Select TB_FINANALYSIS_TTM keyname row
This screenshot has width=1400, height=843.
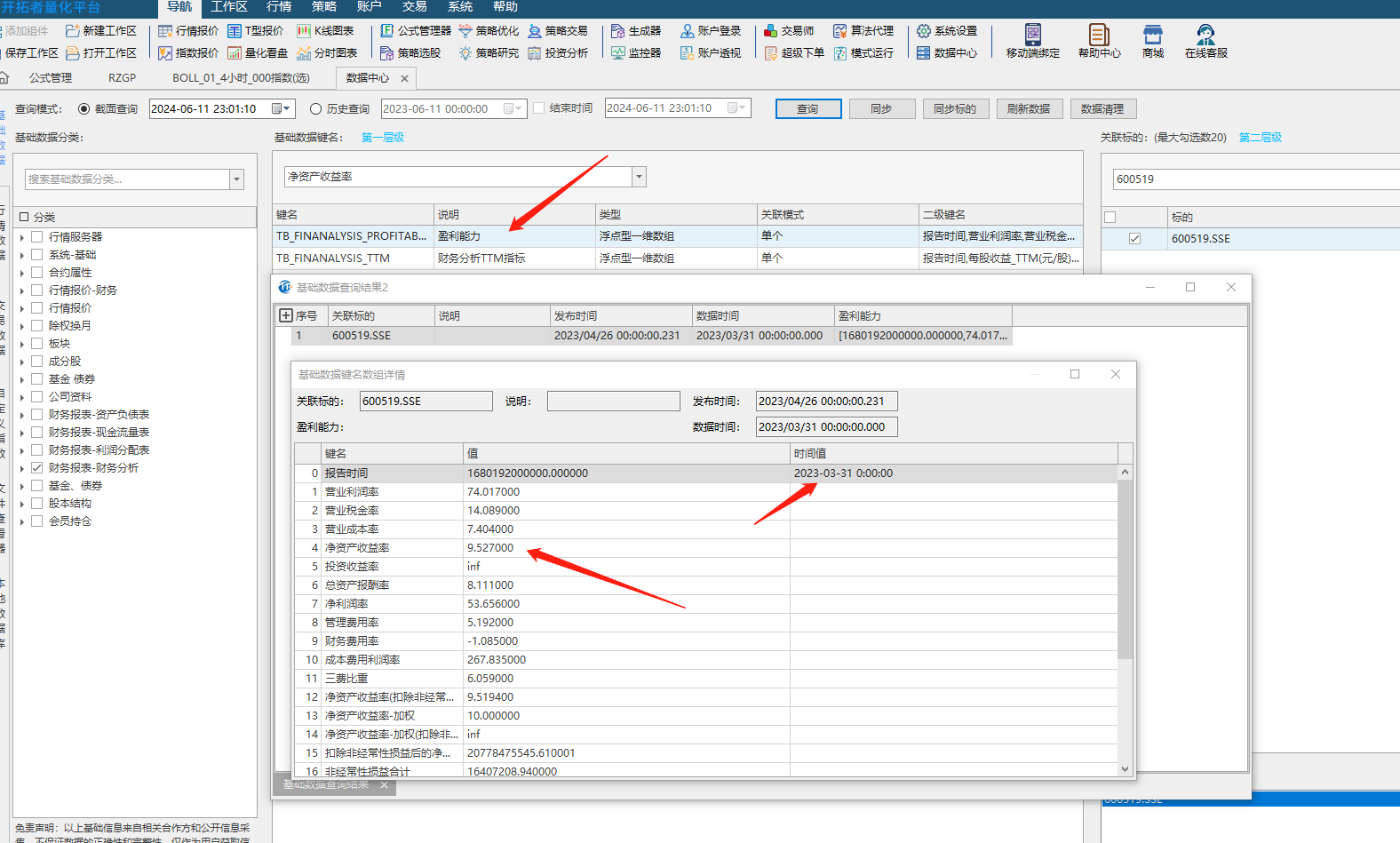[678, 258]
